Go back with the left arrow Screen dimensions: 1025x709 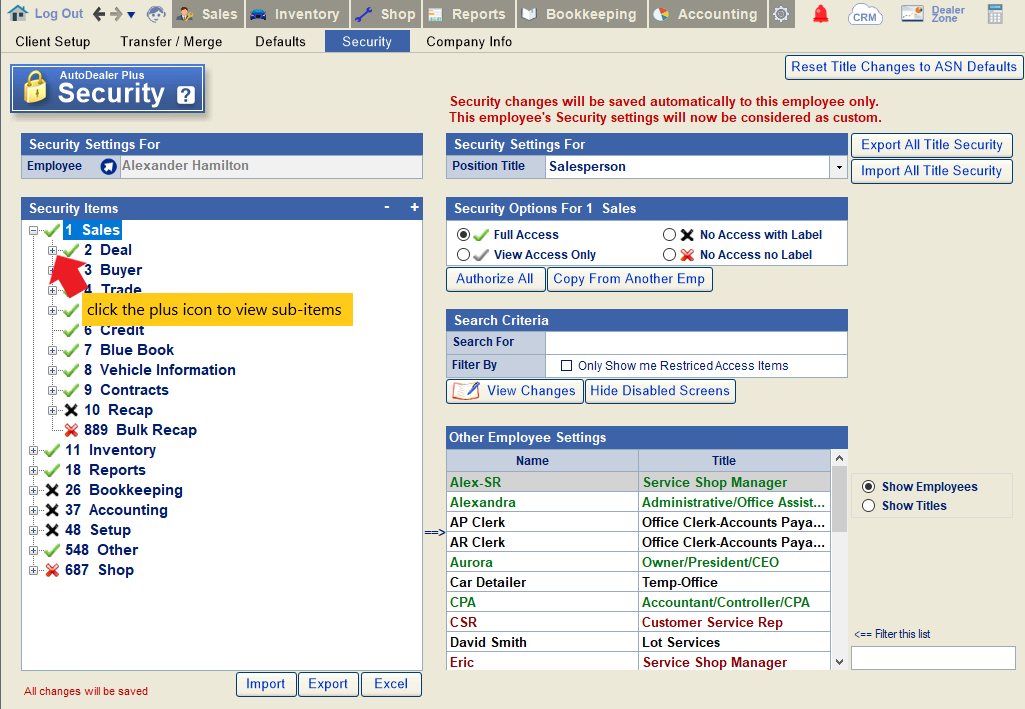(99, 14)
